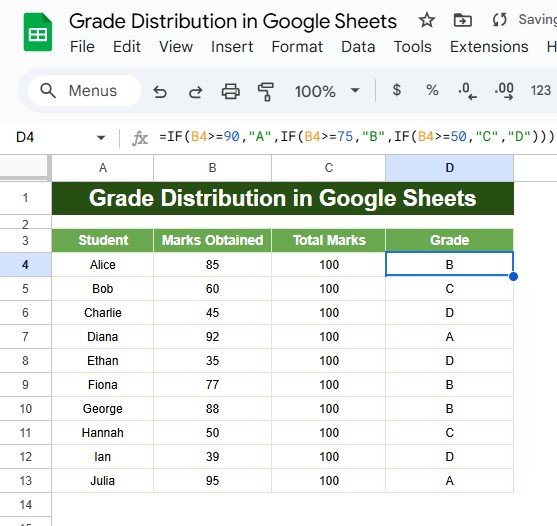Click the Saving sync status icon
The image size is (557, 526).
point(499,20)
